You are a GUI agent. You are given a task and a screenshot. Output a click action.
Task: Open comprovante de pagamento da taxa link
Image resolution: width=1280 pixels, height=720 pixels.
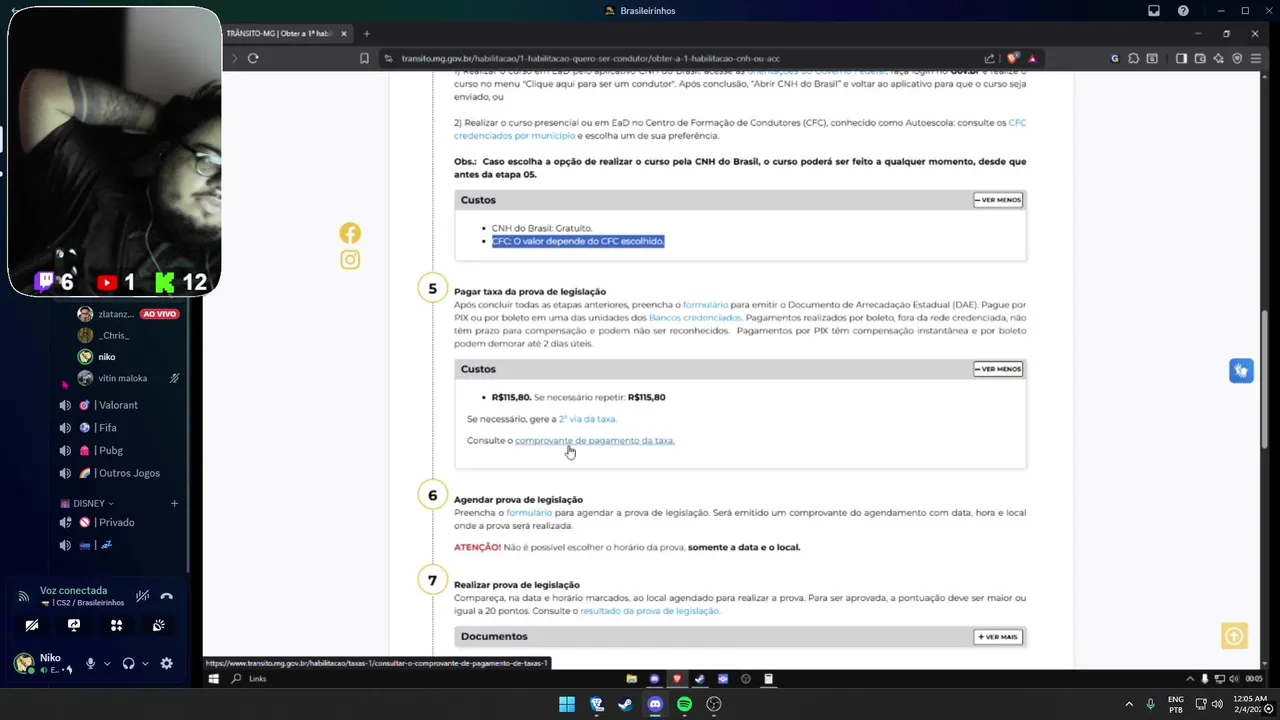click(x=595, y=441)
